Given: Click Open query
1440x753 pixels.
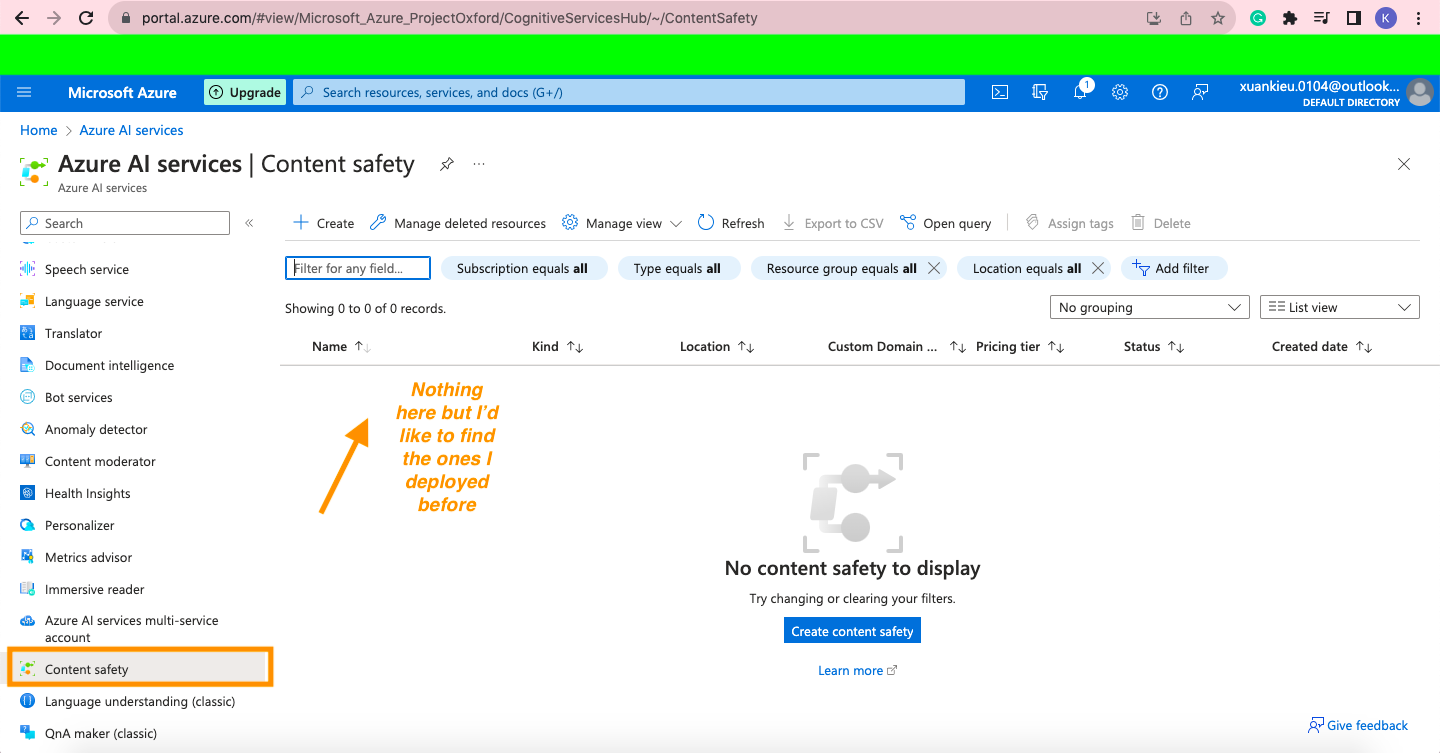Looking at the screenshot, I should [x=945, y=223].
